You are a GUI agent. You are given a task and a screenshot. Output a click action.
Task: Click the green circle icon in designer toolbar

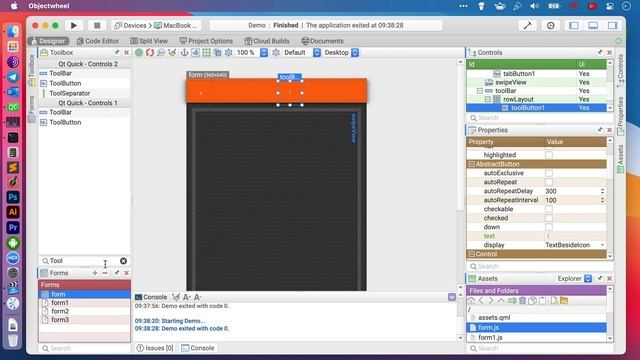(139, 53)
